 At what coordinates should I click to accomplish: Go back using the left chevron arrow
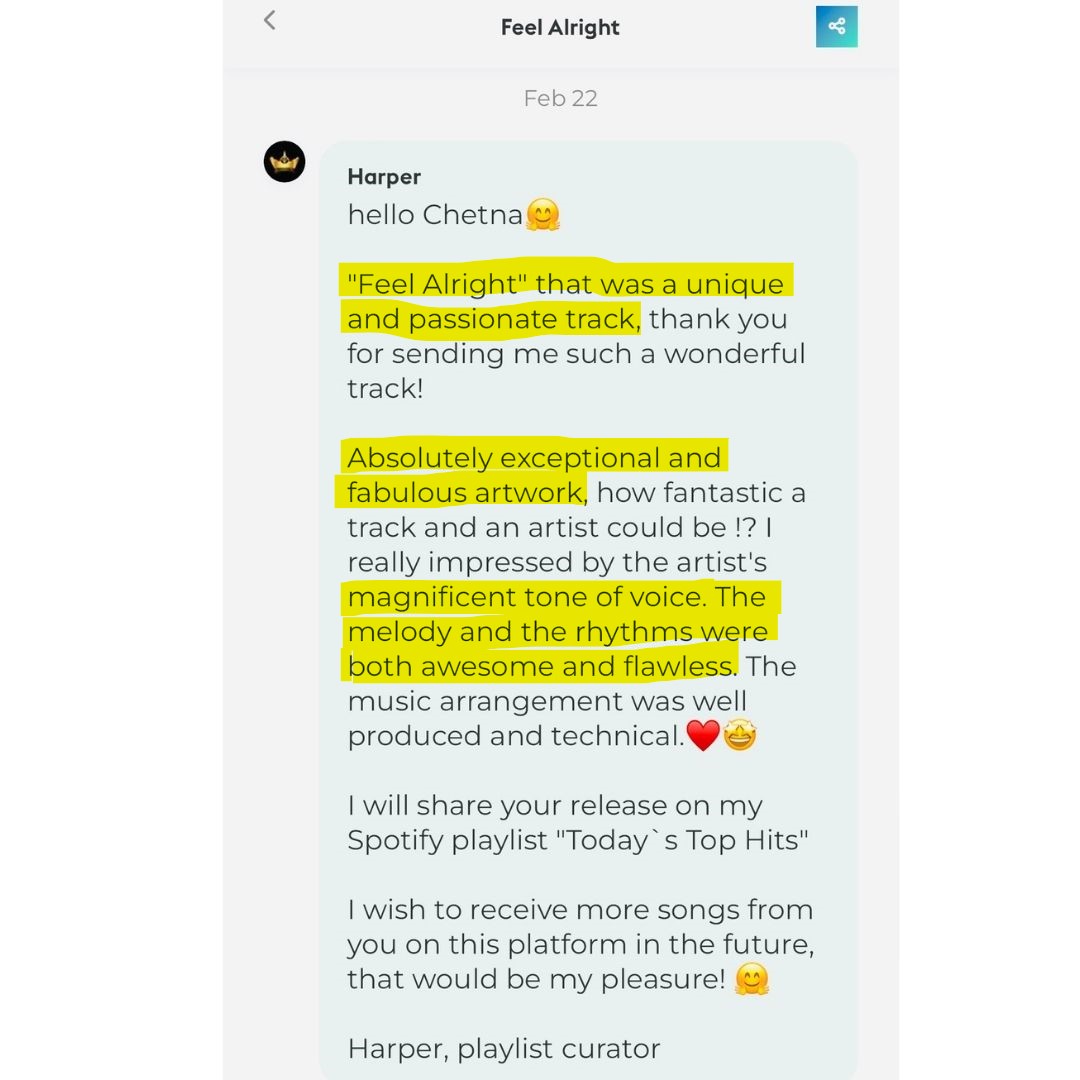click(x=269, y=20)
